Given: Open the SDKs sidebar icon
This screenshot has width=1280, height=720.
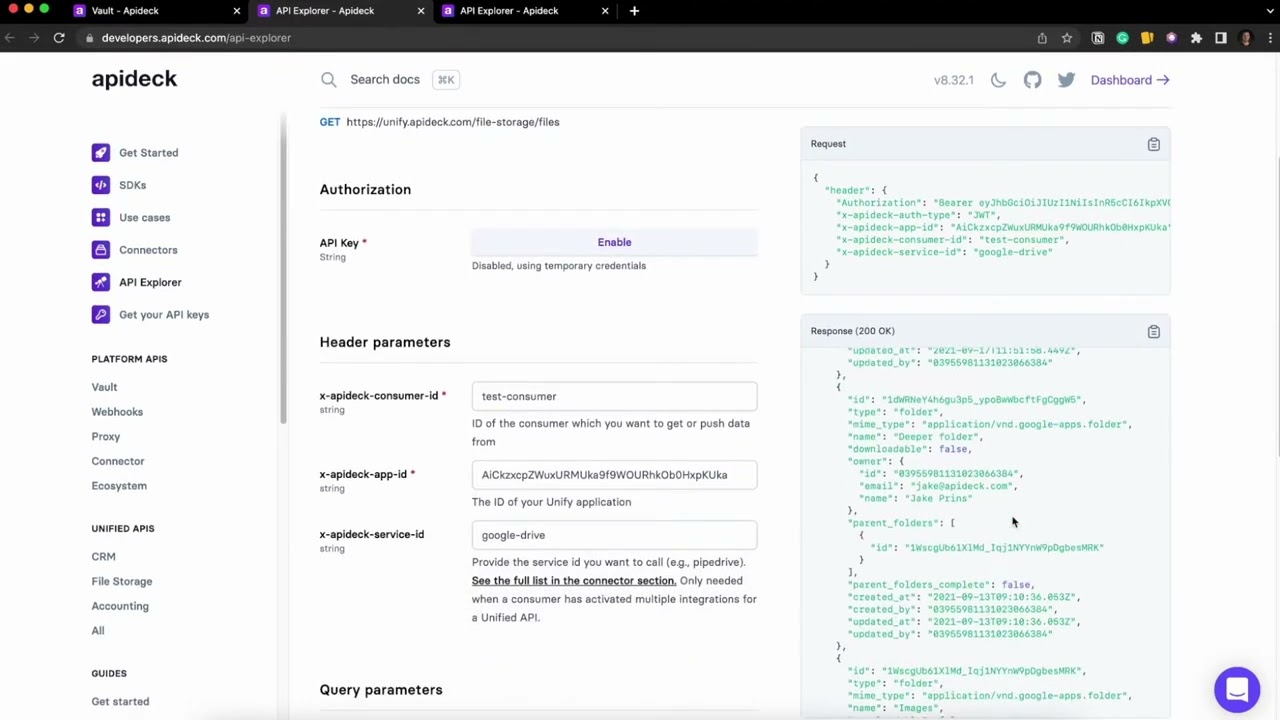Looking at the screenshot, I should pyautogui.click(x=100, y=185).
